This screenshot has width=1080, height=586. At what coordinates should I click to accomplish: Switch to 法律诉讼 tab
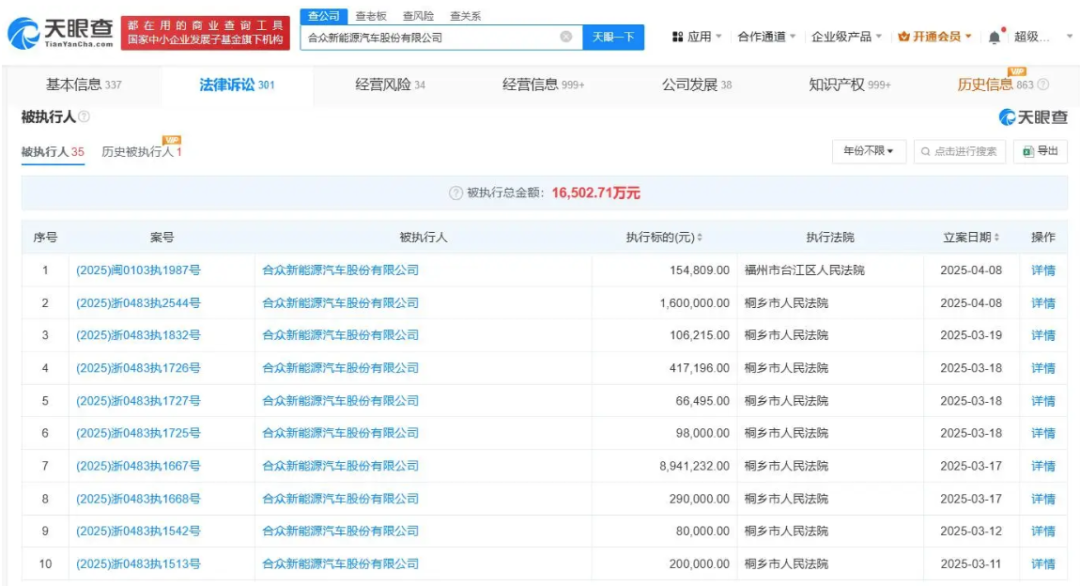pos(237,85)
